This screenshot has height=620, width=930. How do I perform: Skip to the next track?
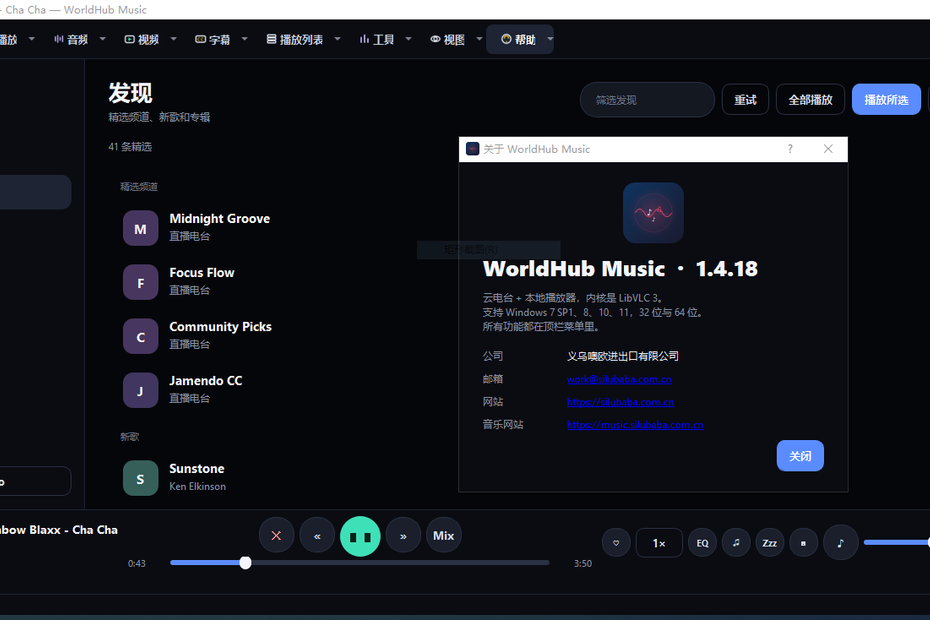[403, 536]
